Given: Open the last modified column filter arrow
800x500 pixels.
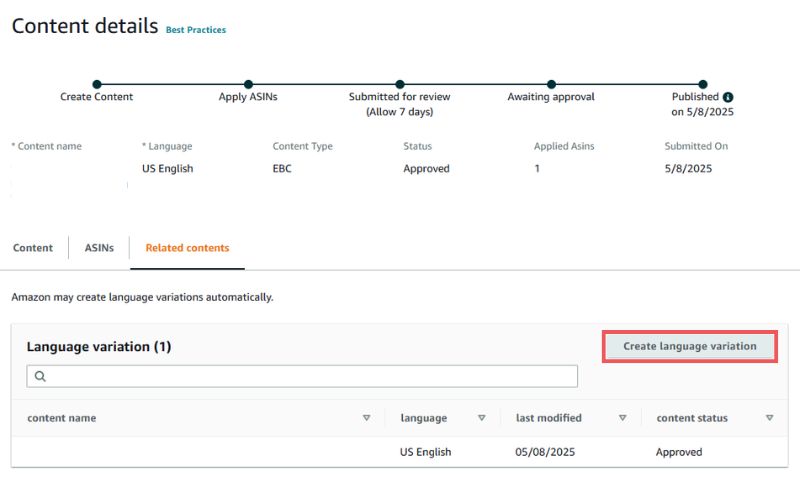Looking at the screenshot, I should [622, 418].
